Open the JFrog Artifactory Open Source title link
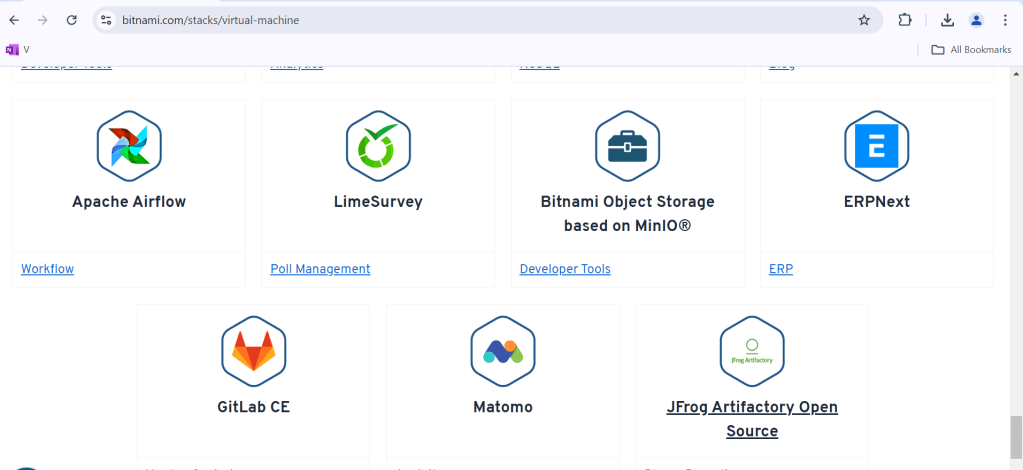Viewport: 1023px width, 470px height. click(752, 419)
